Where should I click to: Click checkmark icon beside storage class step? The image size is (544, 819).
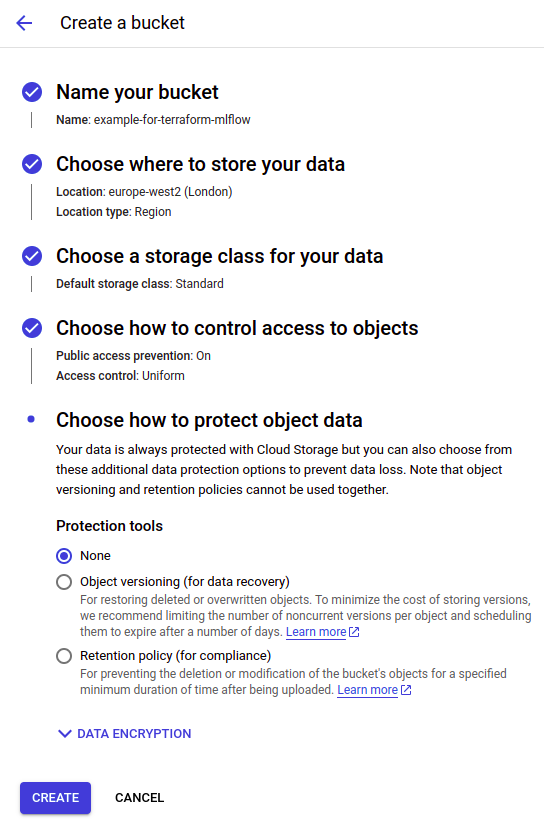point(32,256)
